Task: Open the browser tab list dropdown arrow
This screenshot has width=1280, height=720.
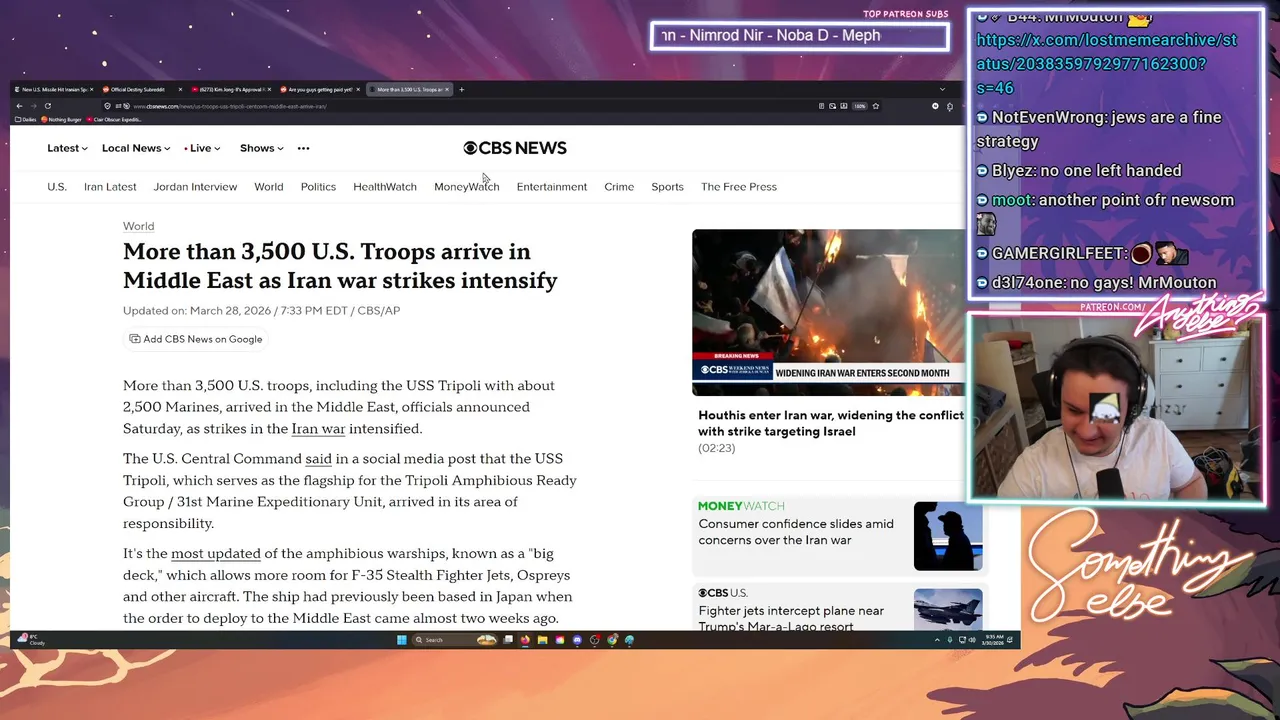Action: (x=942, y=90)
